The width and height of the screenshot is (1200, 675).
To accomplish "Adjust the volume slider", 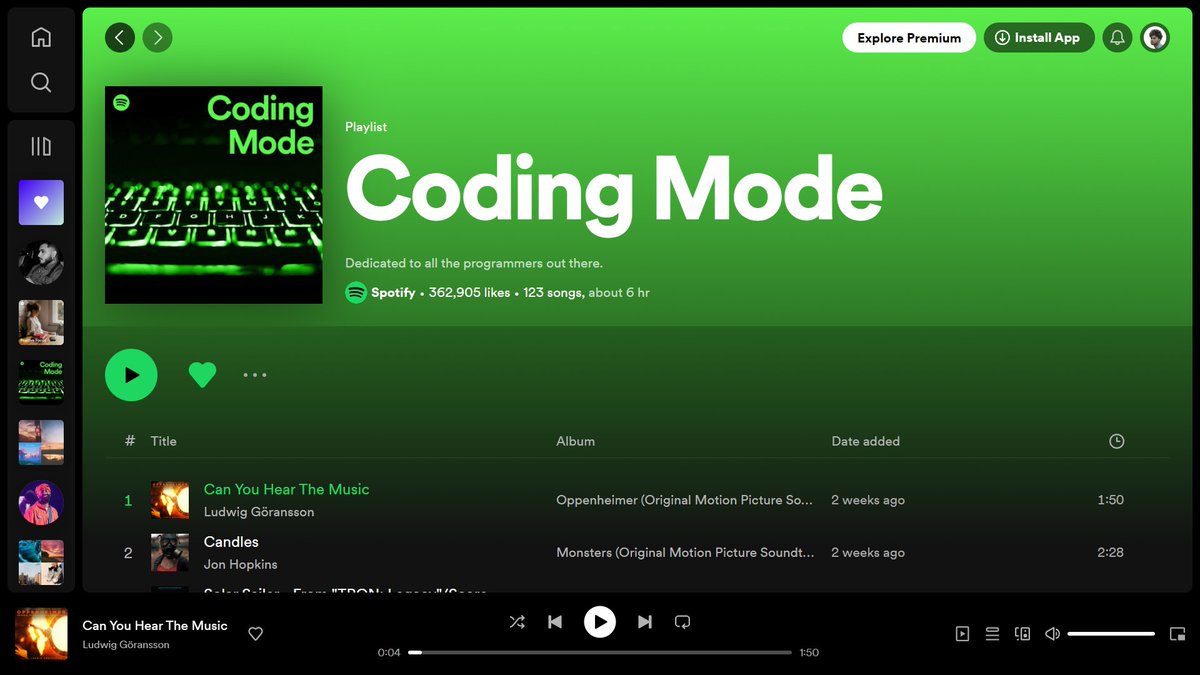I will (1111, 634).
